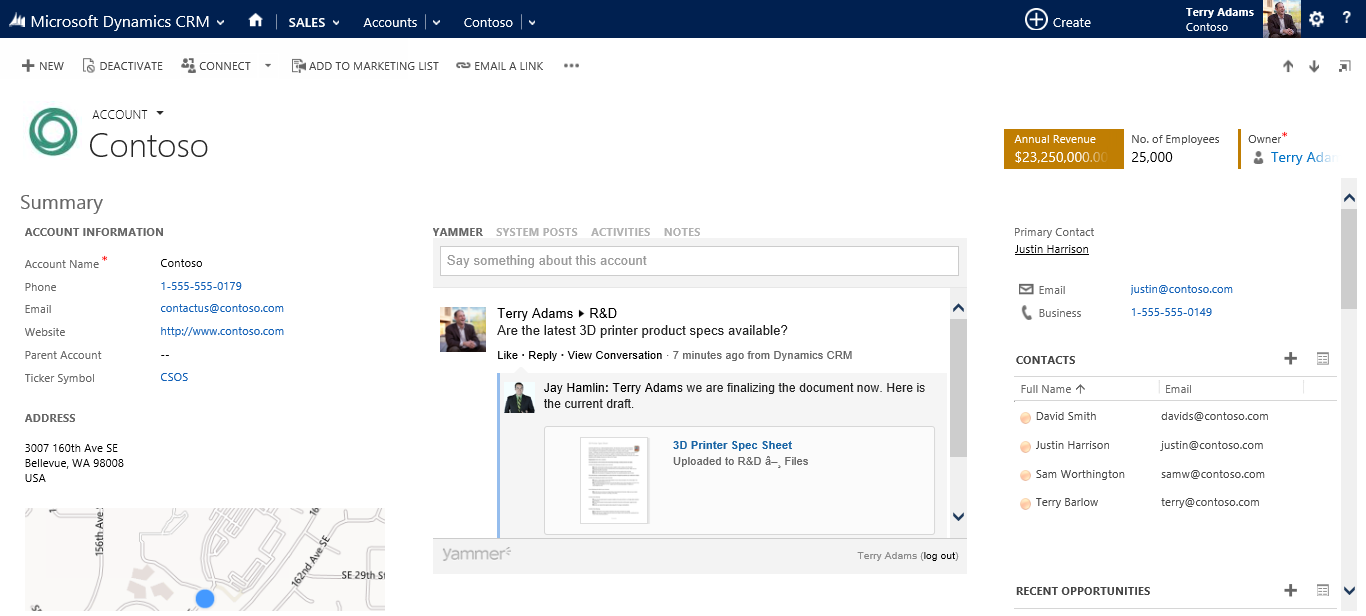The image size is (1366, 616).
Task: Click ADD TO MARKETING LIST command
Action: click(365, 66)
